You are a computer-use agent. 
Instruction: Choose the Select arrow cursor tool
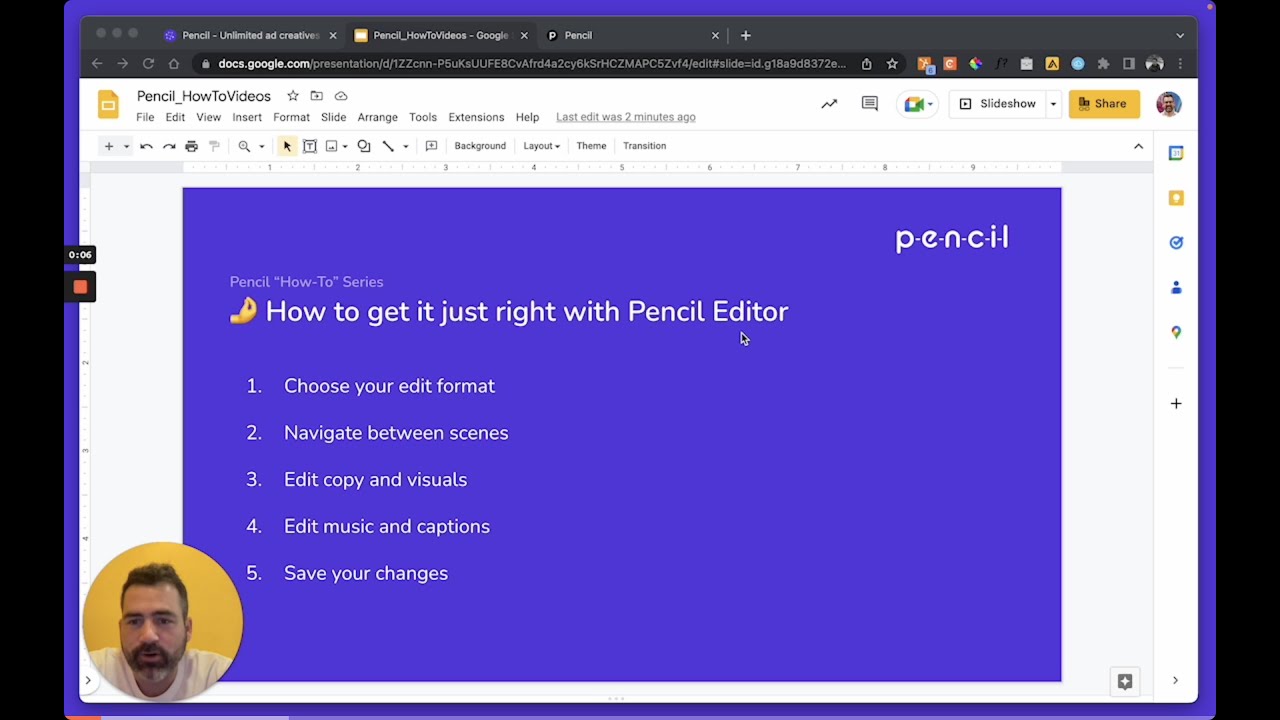[287, 146]
